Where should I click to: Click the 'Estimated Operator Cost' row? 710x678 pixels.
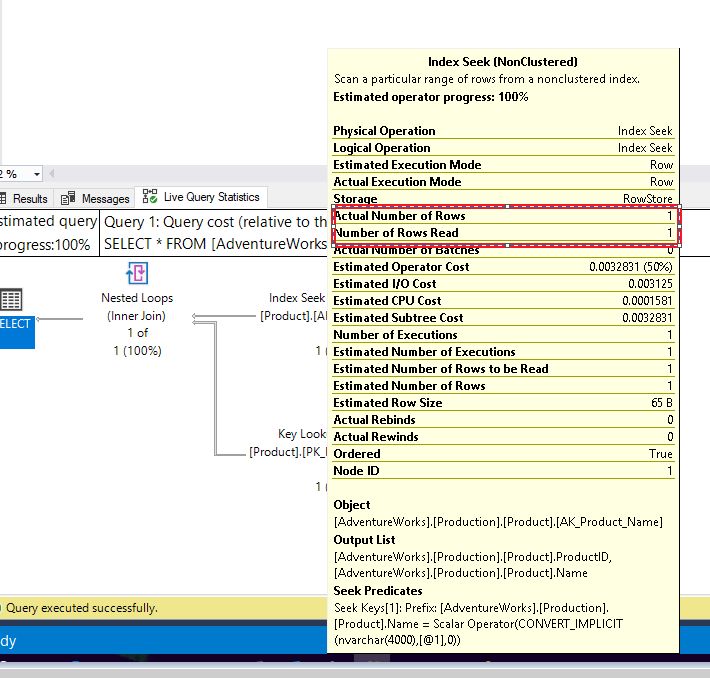pyautogui.click(x=503, y=267)
